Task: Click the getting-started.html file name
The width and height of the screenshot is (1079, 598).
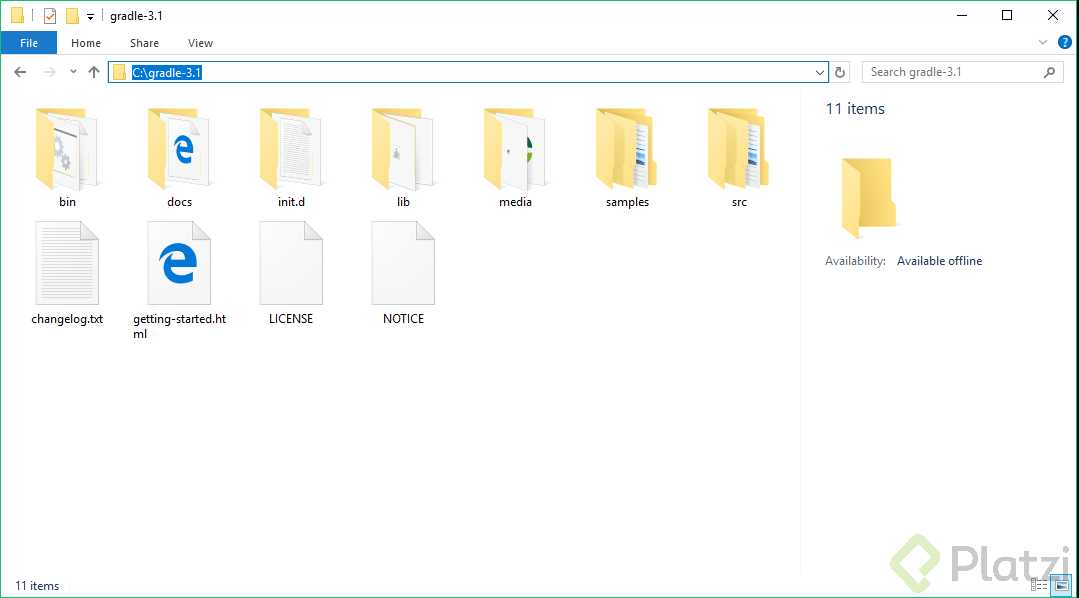Action: click(179, 326)
